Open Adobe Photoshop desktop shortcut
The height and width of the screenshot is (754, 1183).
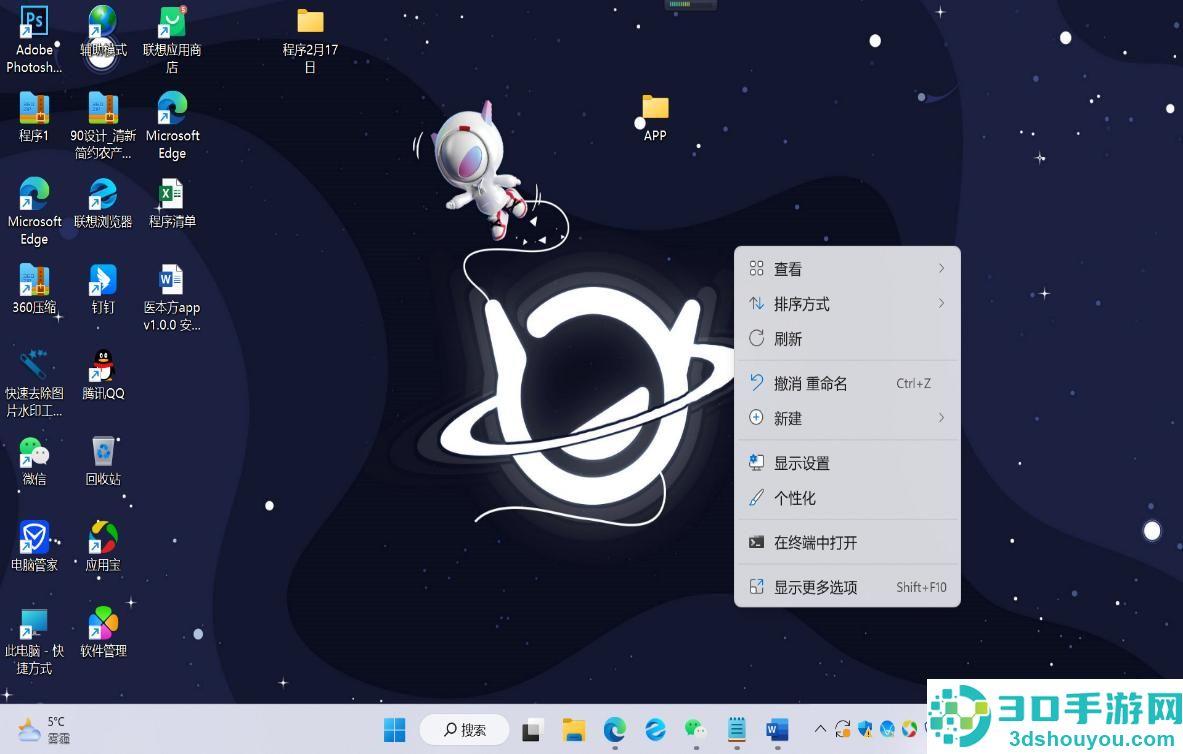click(x=34, y=39)
